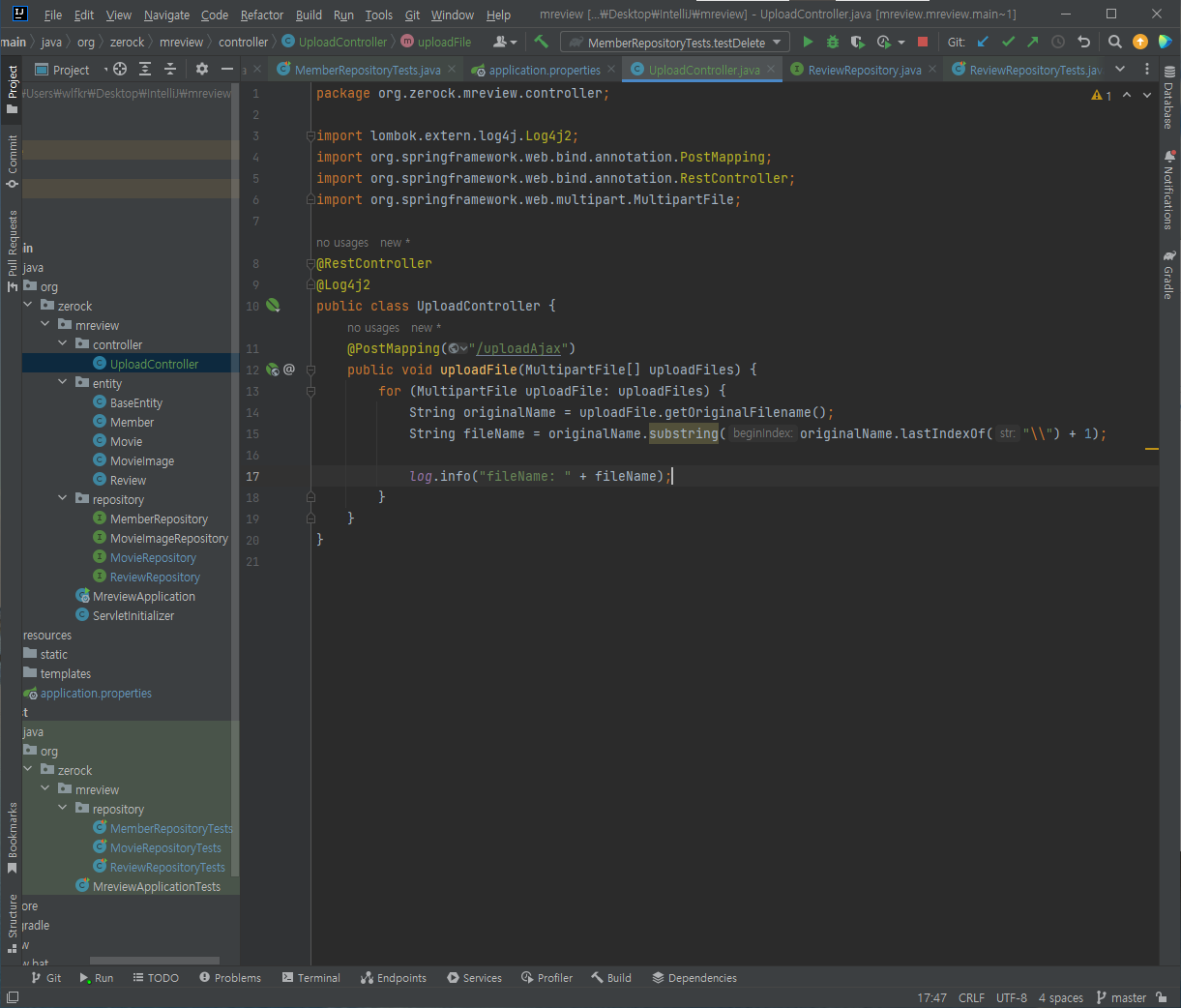Open the Commit tool window
Viewport: 1181px width, 1008px height.
click(x=13, y=162)
